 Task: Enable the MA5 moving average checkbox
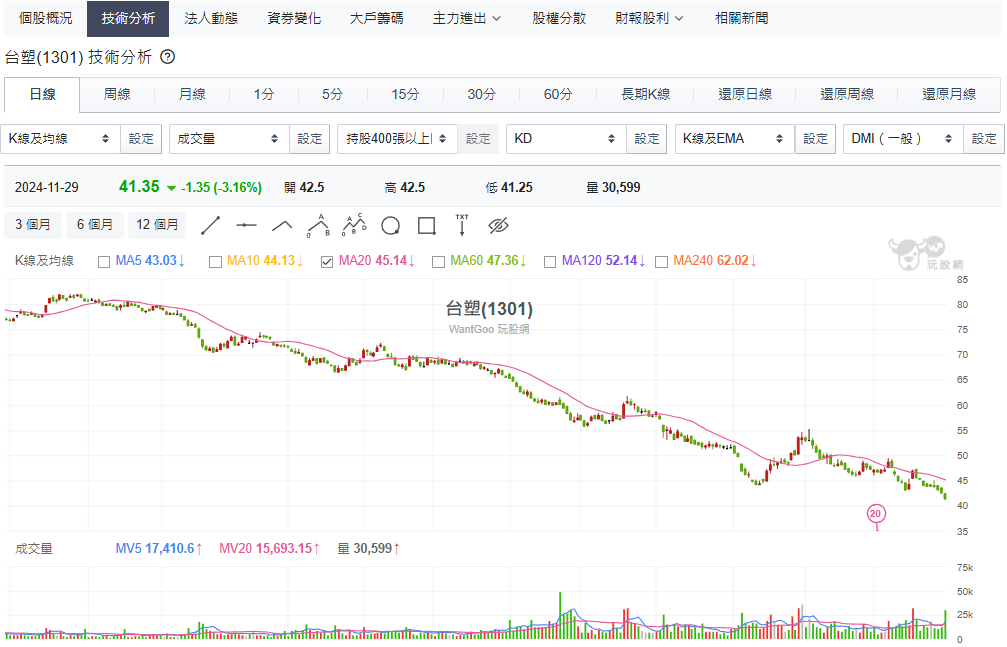click(104, 262)
